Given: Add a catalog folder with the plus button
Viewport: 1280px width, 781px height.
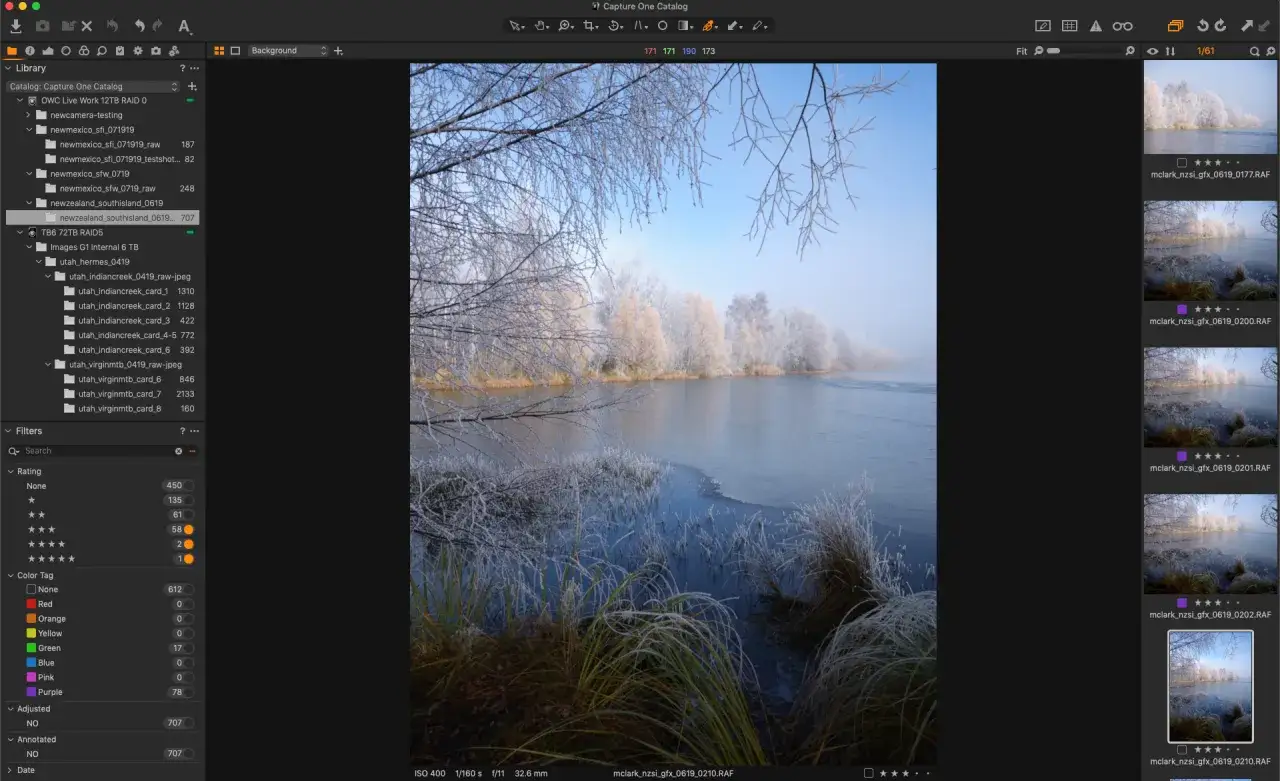Looking at the screenshot, I should click(x=193, y=87).
